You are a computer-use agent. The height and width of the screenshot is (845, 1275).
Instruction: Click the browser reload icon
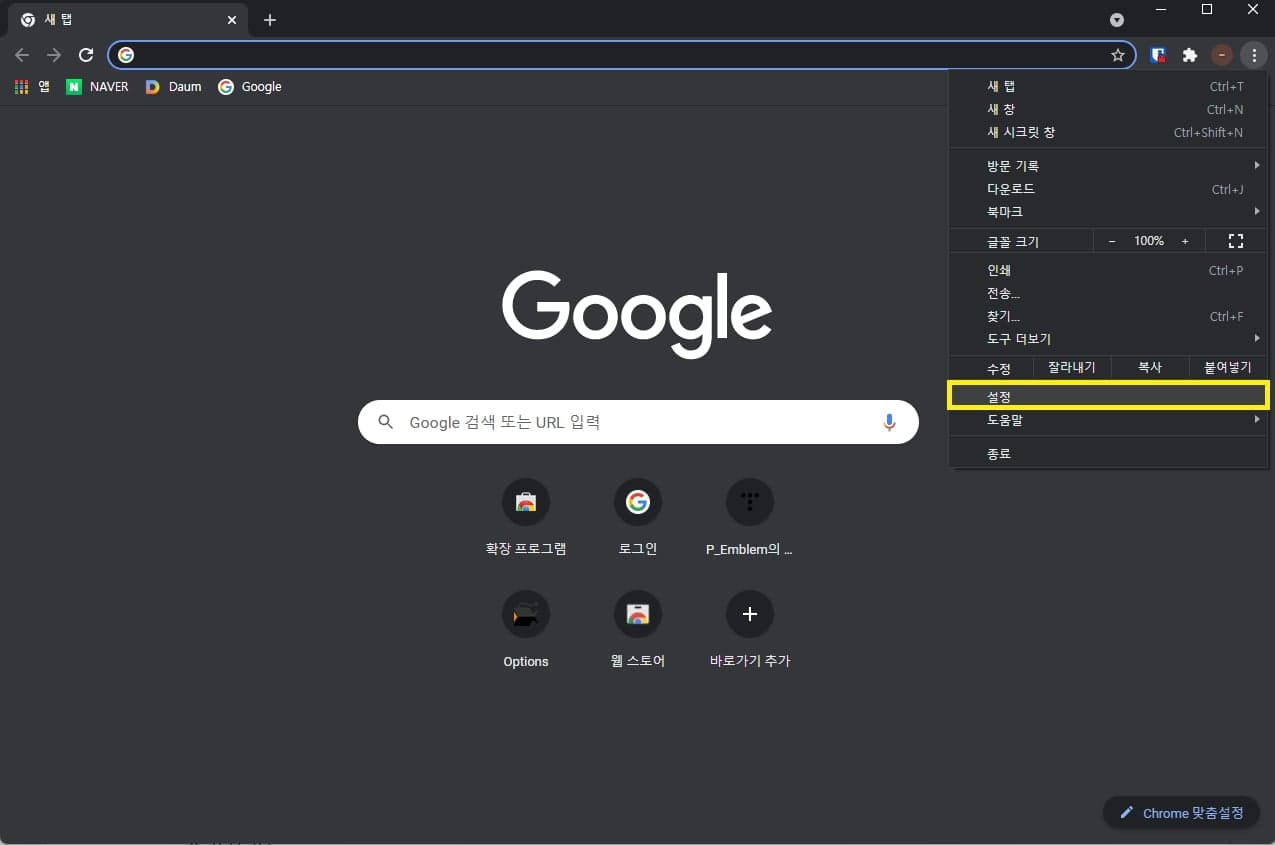tap(85, 55)
